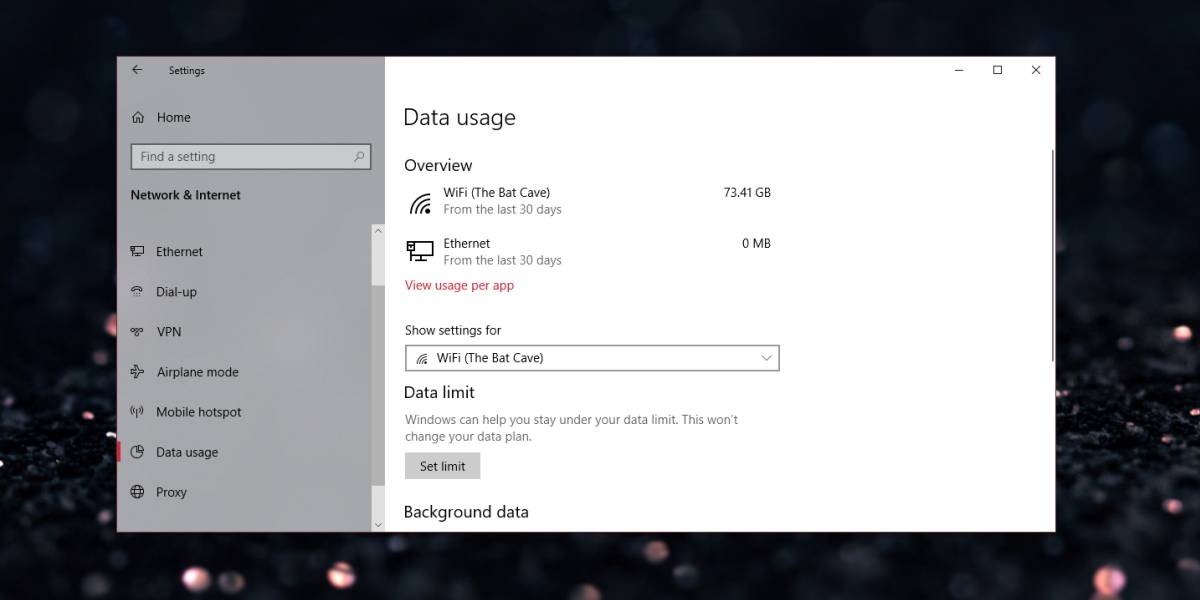Screen dimensions: 1200x600
Task: Click the Home icon in sidebar
Action: tap(138, 117)
